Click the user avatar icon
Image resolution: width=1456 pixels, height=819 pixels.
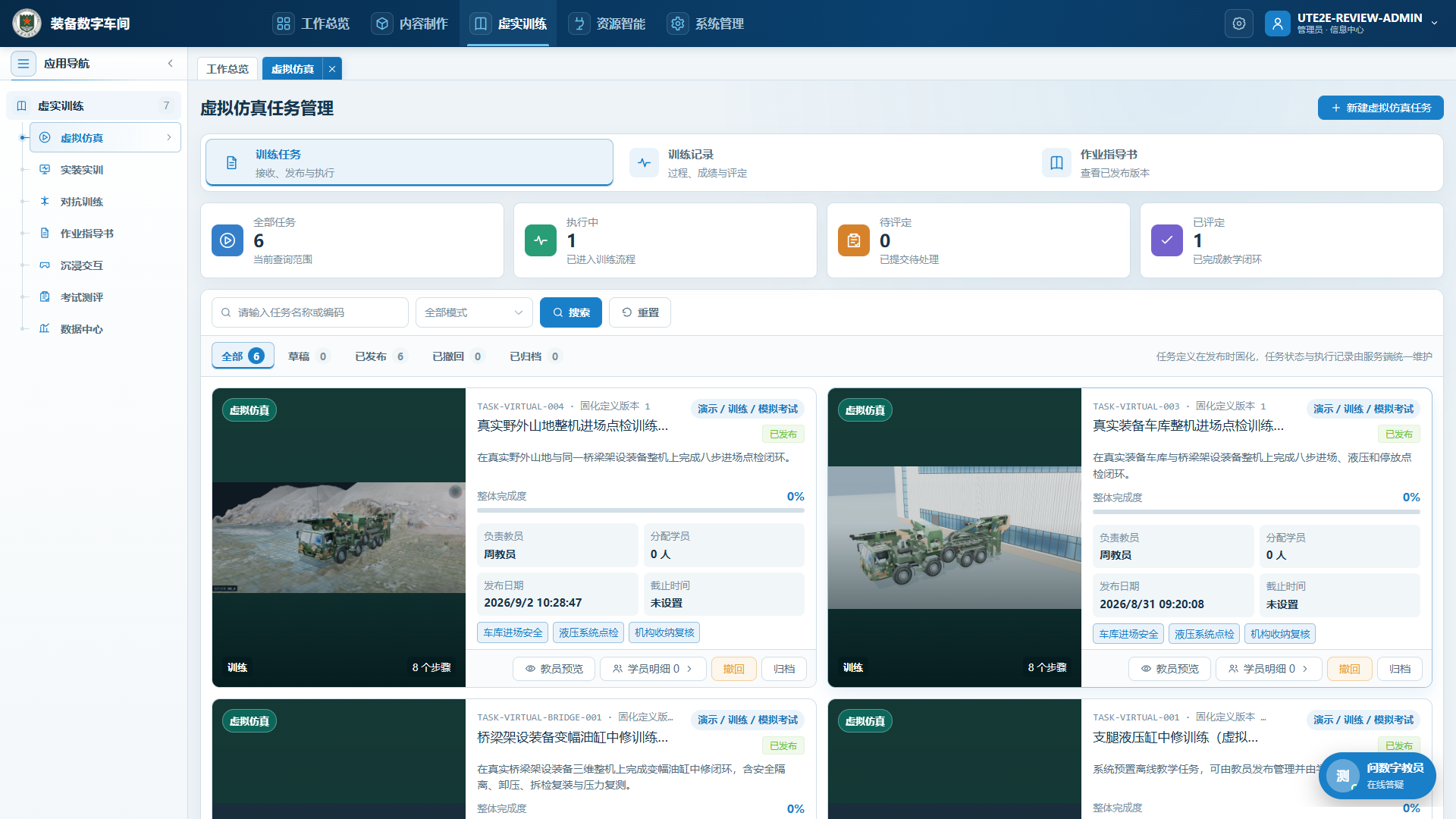point(1277,24)
